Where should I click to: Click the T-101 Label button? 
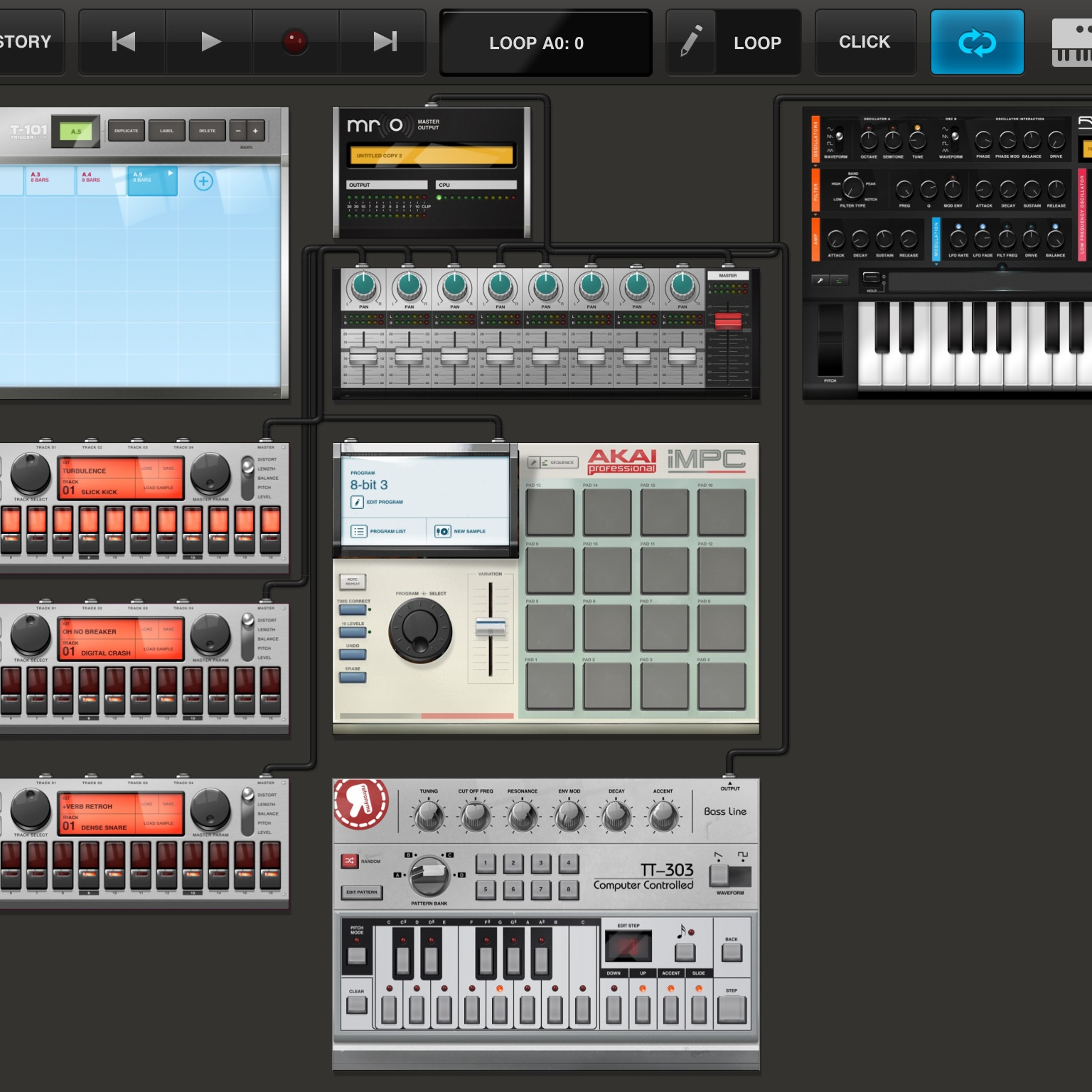click(x=167, y=131)
